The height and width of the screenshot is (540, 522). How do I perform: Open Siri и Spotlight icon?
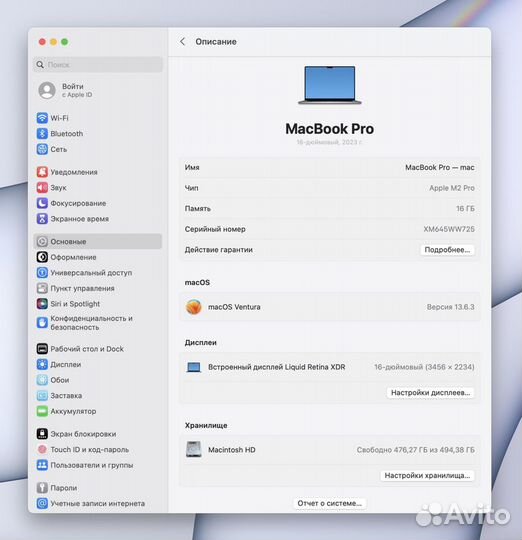pyautogui.click(x=42, y=304)
